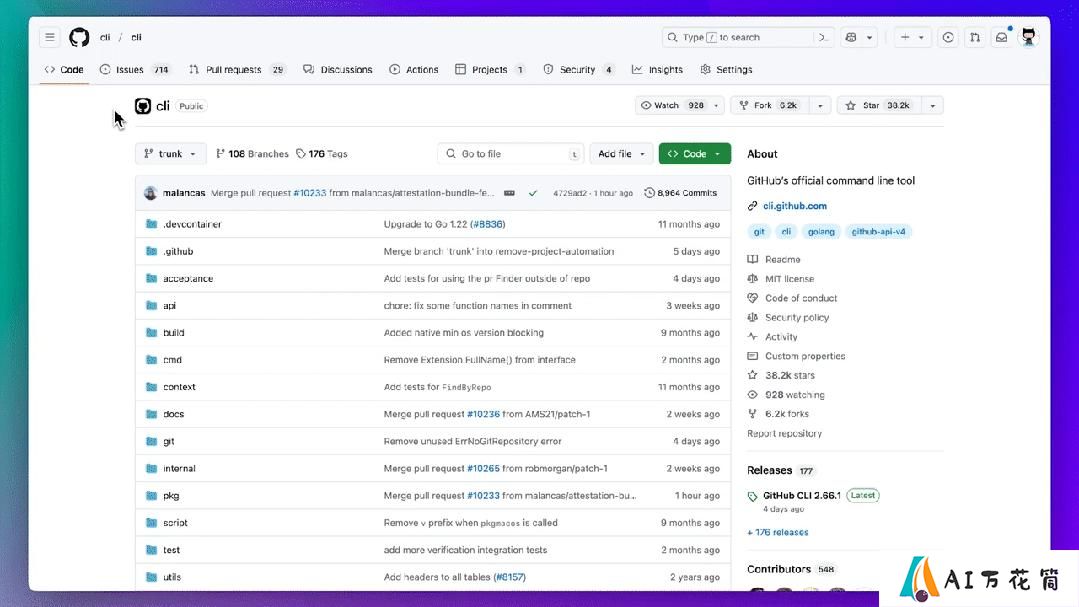Viewport: 1079px width, 607px height.
Task: Click Report repository link
Action: coord(784,434)
